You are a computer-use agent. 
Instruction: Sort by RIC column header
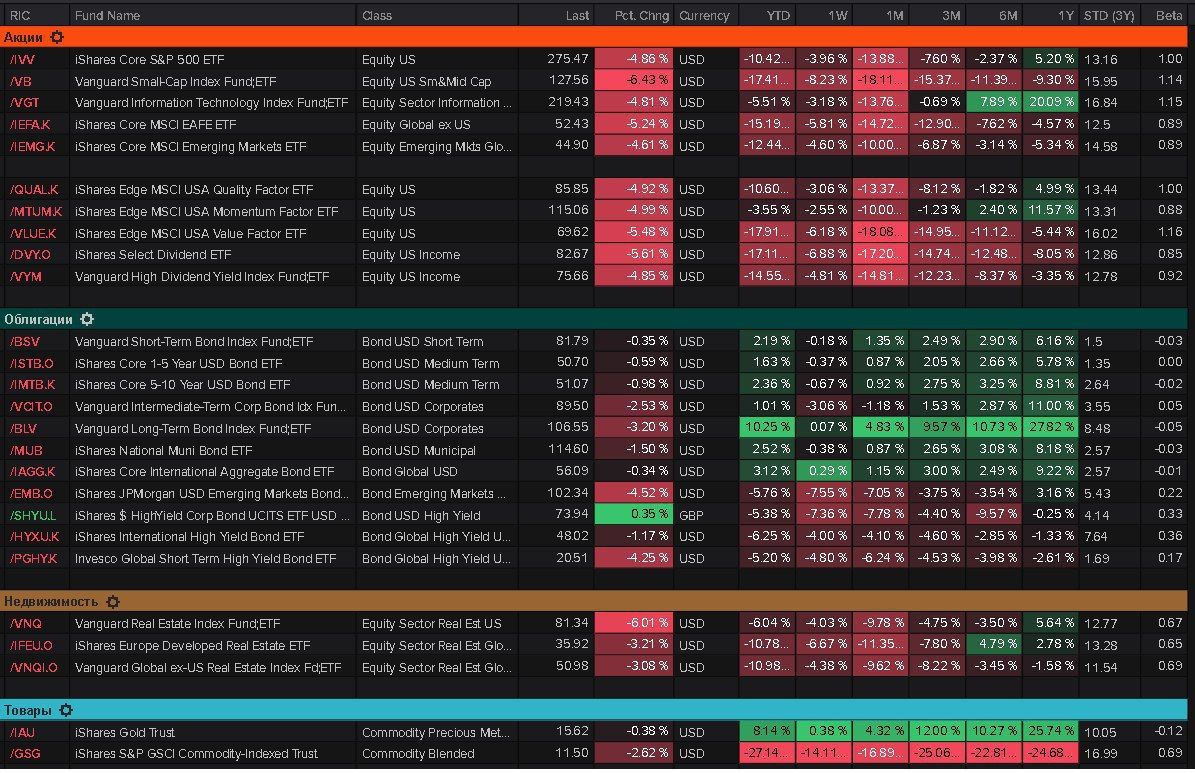[20, 15]
